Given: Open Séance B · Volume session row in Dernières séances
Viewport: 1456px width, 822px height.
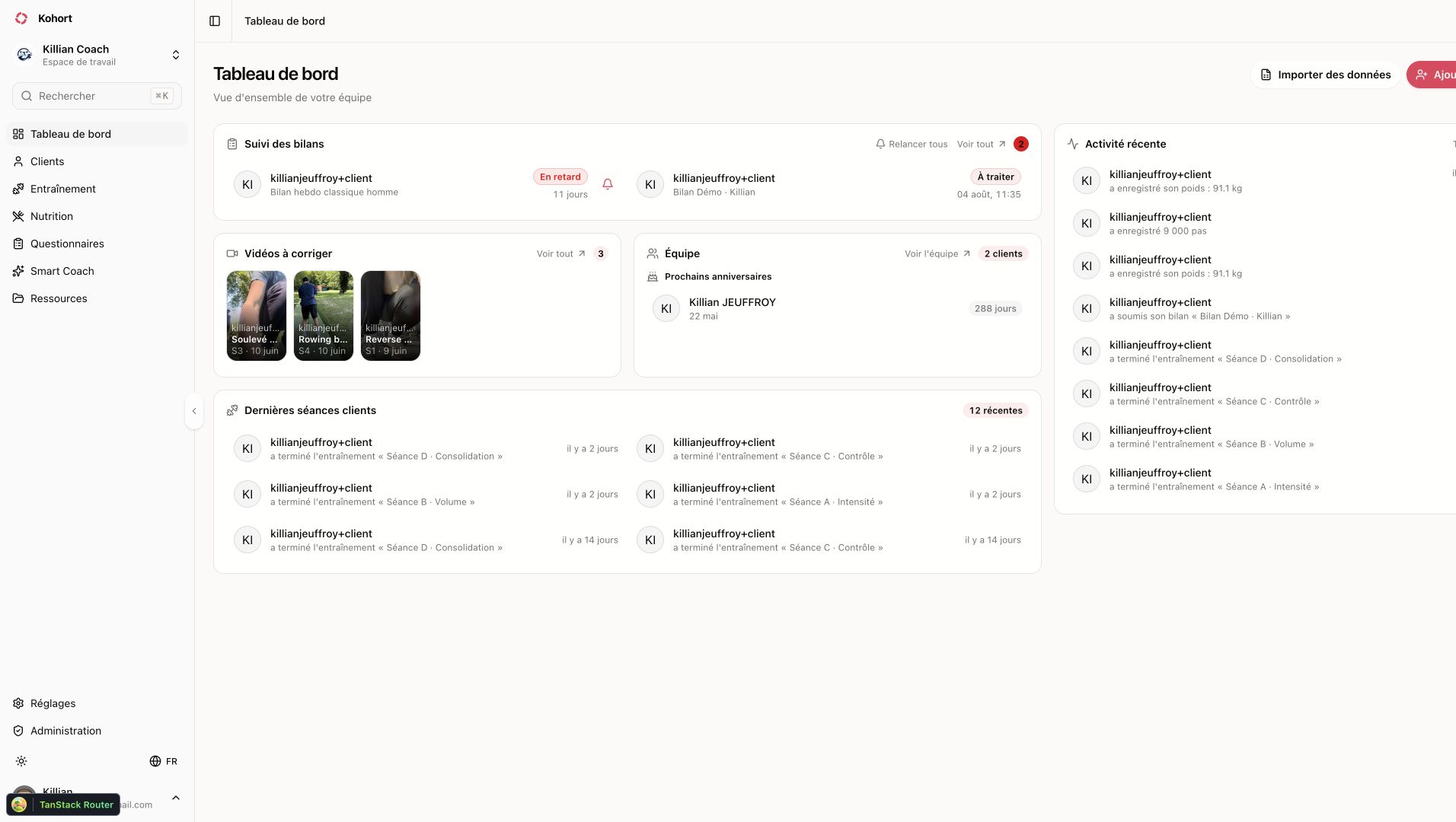Looking at the screenshot, I should (426, 494).
